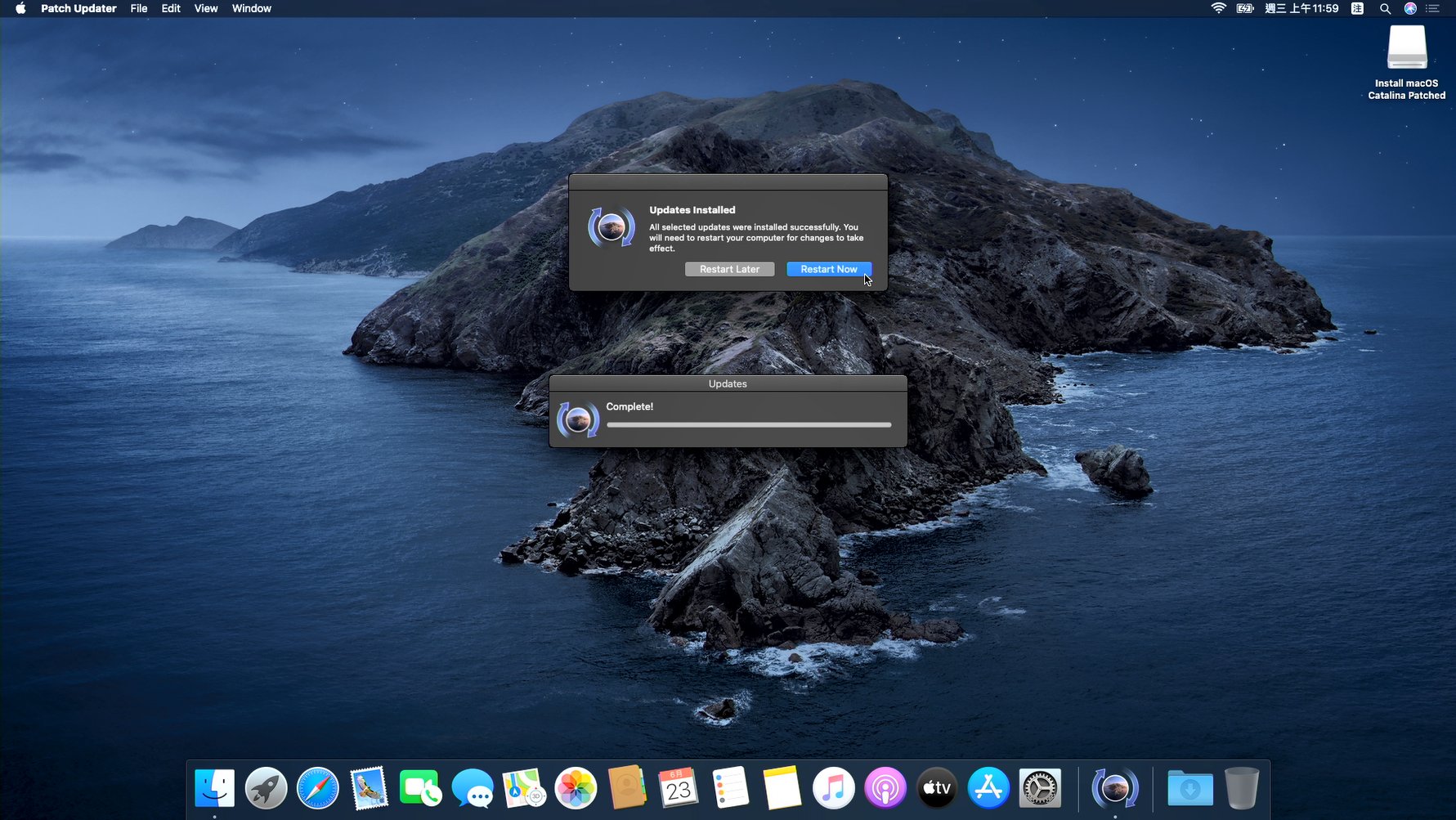Click the Restart Later button

click(729, 269)
